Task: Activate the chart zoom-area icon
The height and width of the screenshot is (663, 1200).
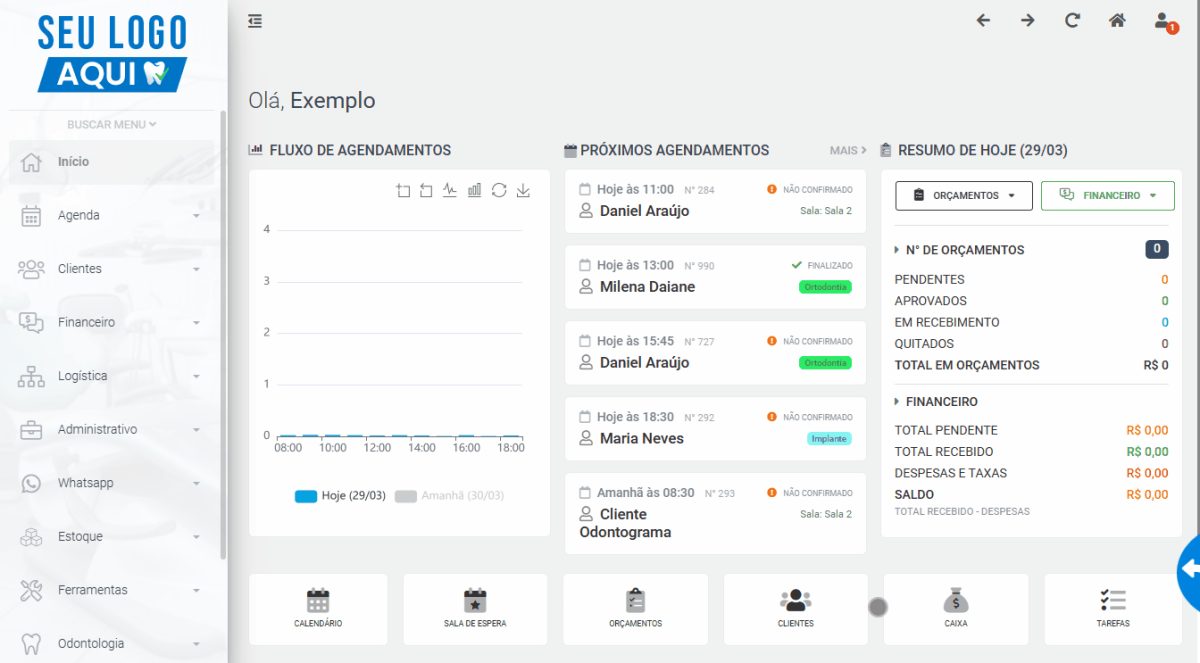Action: click(x=403, y=190)
